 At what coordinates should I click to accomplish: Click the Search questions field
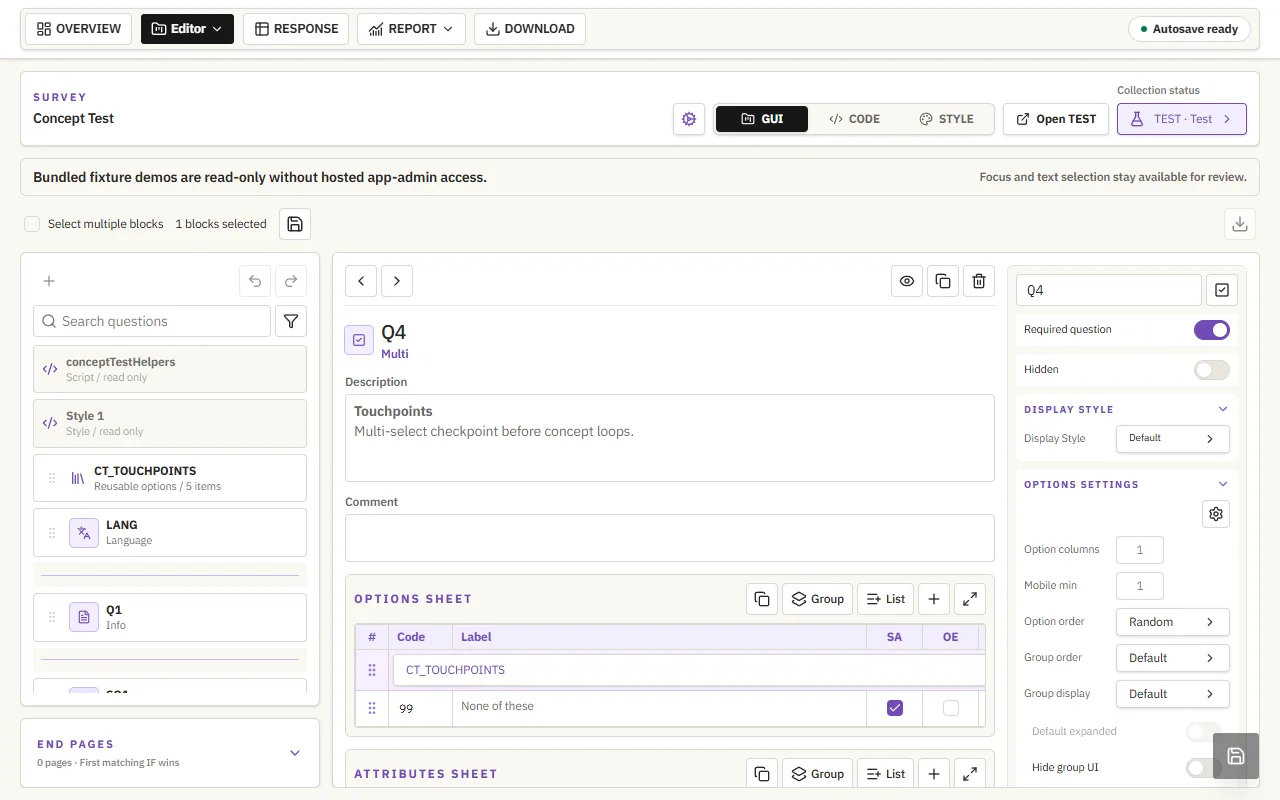(x=152, y=321)
